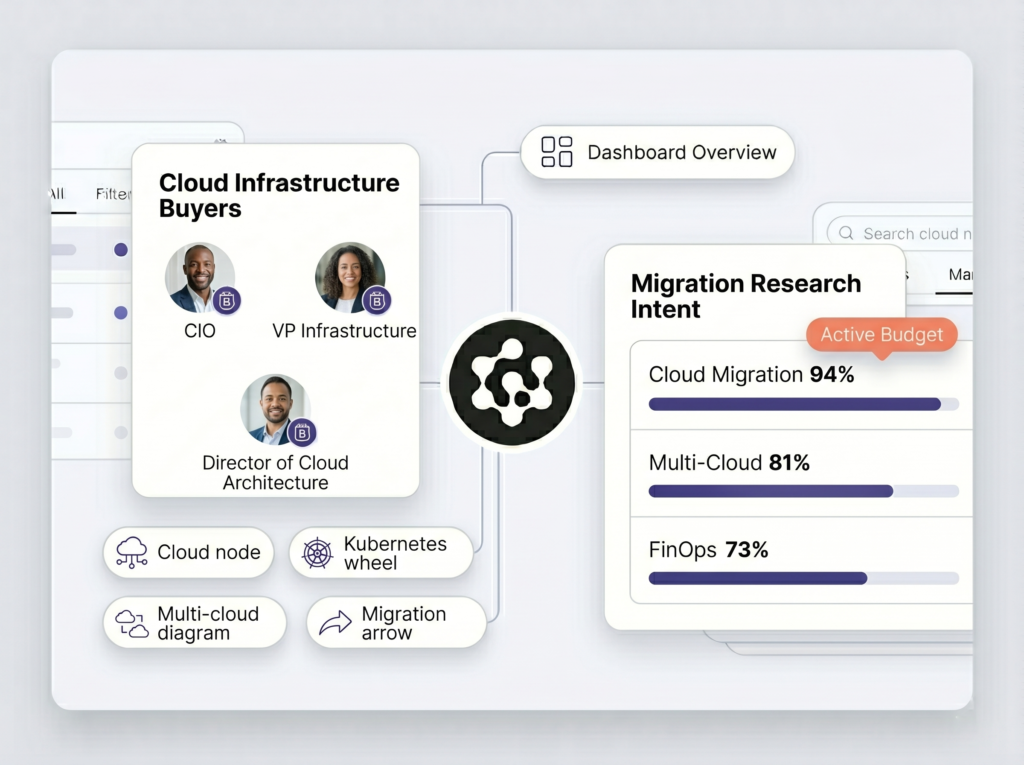
Task: Click the Migration Research Intent heading
Action: pos(746,296)
